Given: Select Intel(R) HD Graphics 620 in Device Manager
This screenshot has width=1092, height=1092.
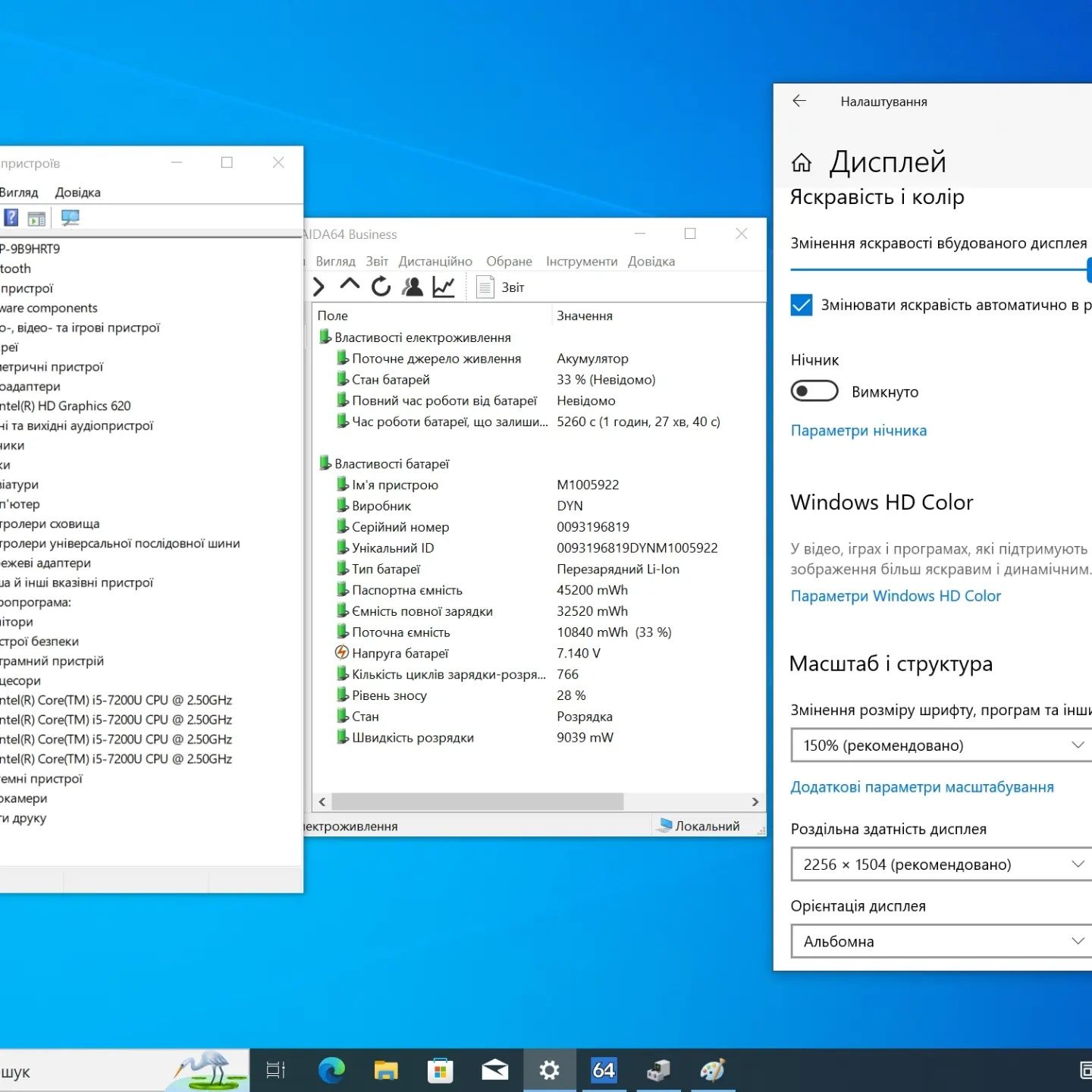Looking at the screenshot, I should 66,406.
